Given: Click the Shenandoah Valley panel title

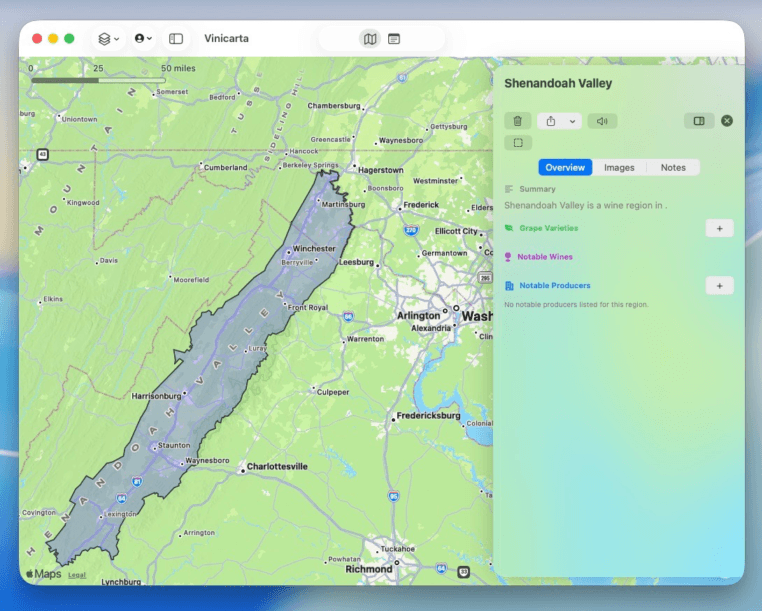Looking at the screenshot, I should click(558, 83).
